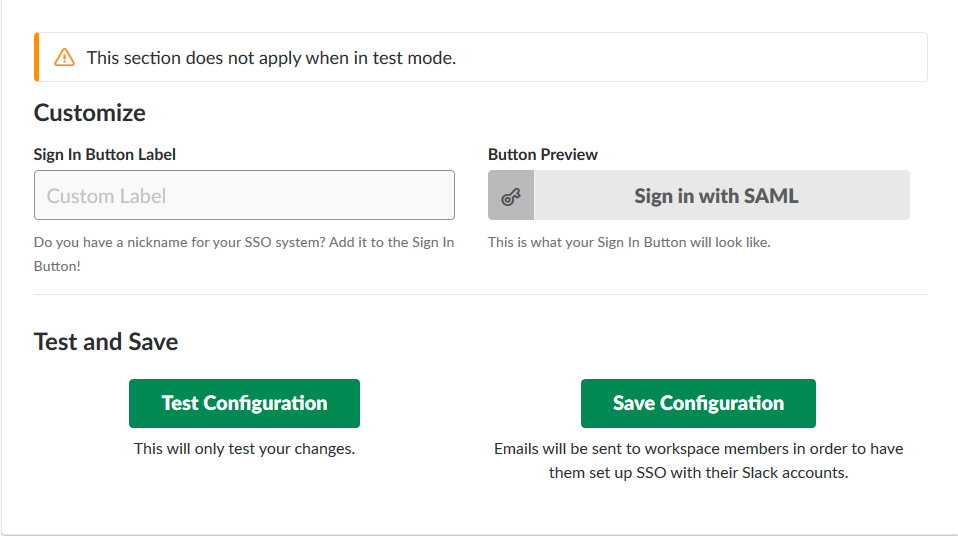Click the orange accent stripe on warning banner
Viewport: 958px width, 536px height.
(x=37, y=57)
